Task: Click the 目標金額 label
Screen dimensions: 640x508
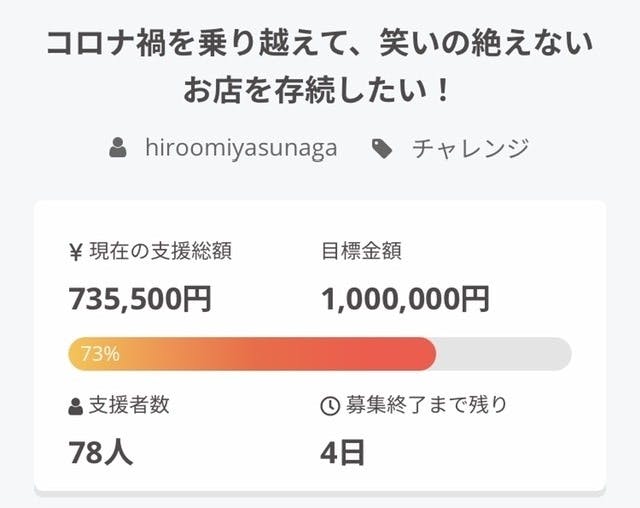Action: tap(362, 250)
